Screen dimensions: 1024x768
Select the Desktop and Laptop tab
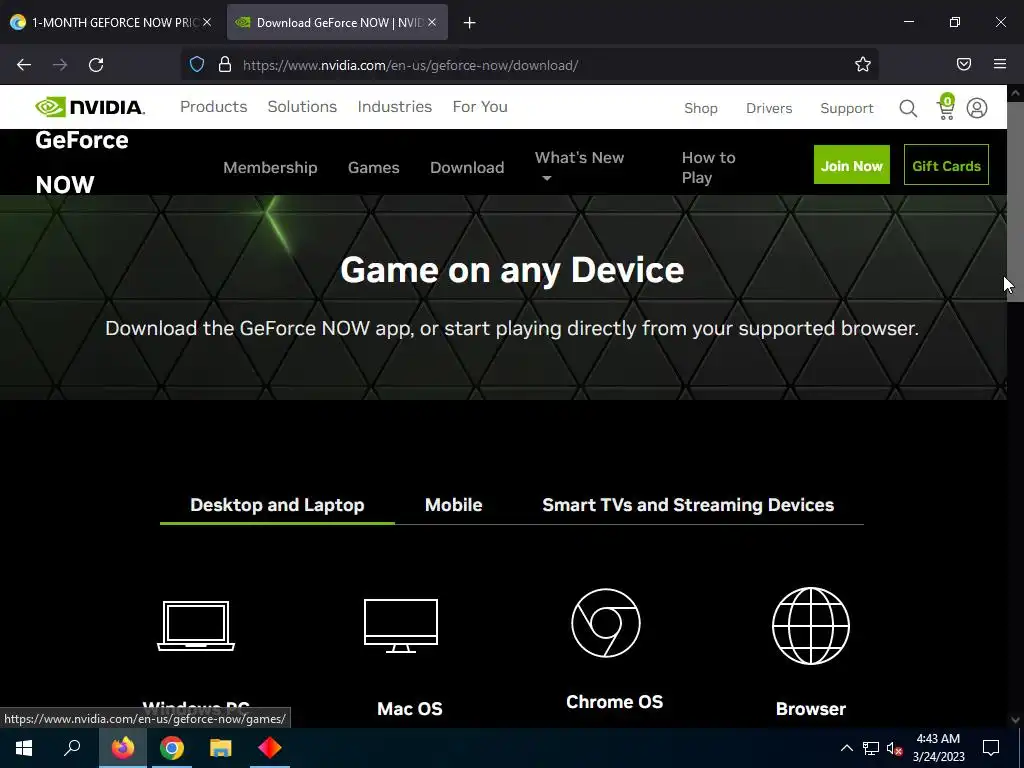click(x=277, y=505)
